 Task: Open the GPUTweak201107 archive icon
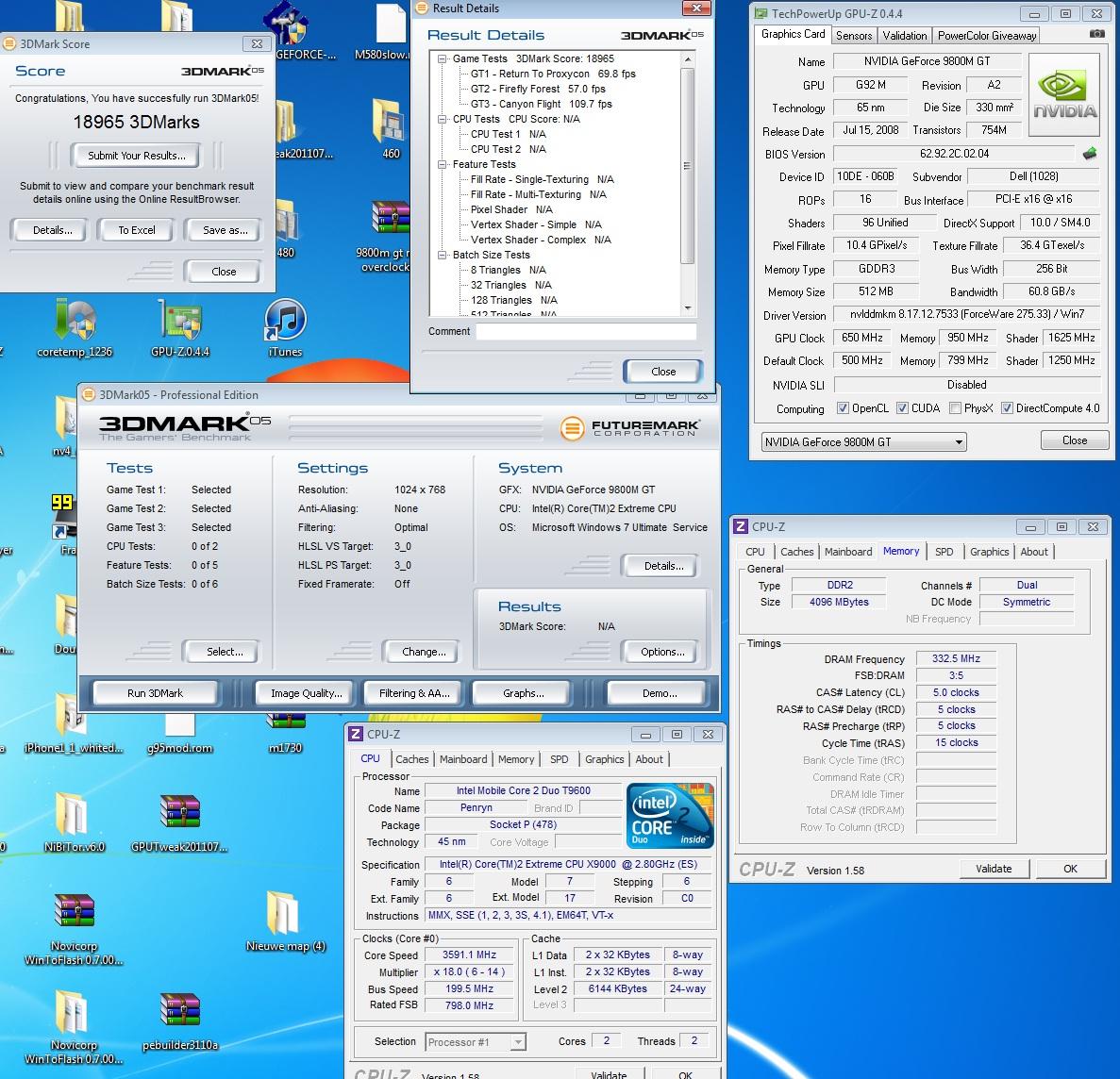click(x=179, y=822)
